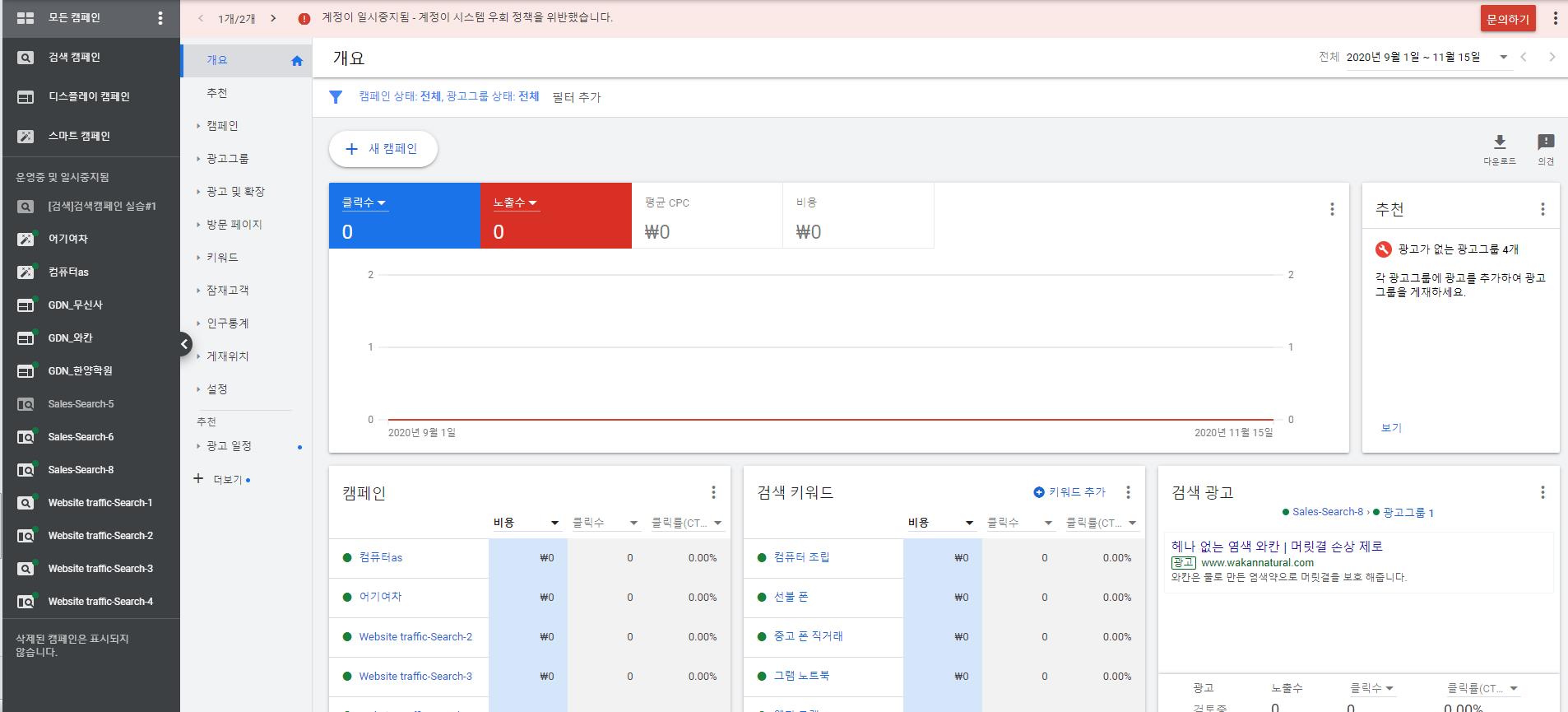Open 잠재고객 in navigation
Viewport: 1568px width, 712px height.
point(227,291)
